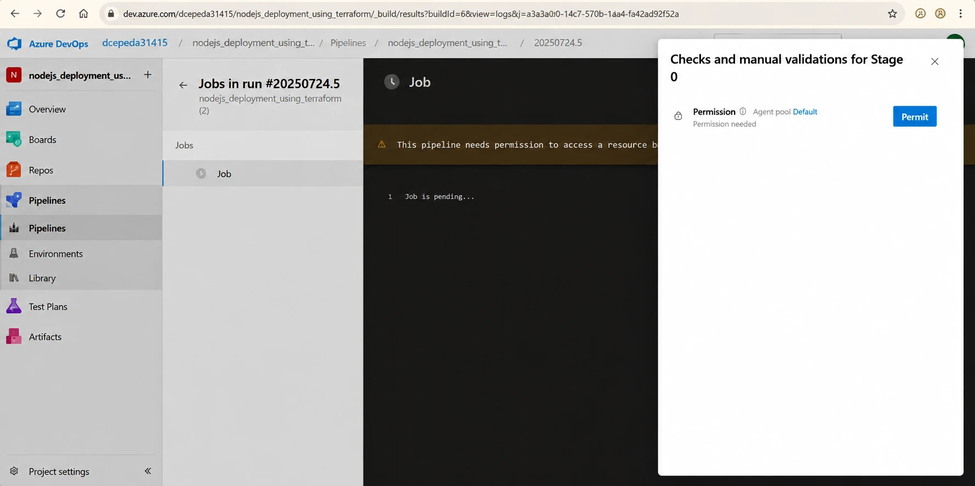975x486 pixels.
Task: Bookmark this page with the star icon
Action: [x=892, y=13]
